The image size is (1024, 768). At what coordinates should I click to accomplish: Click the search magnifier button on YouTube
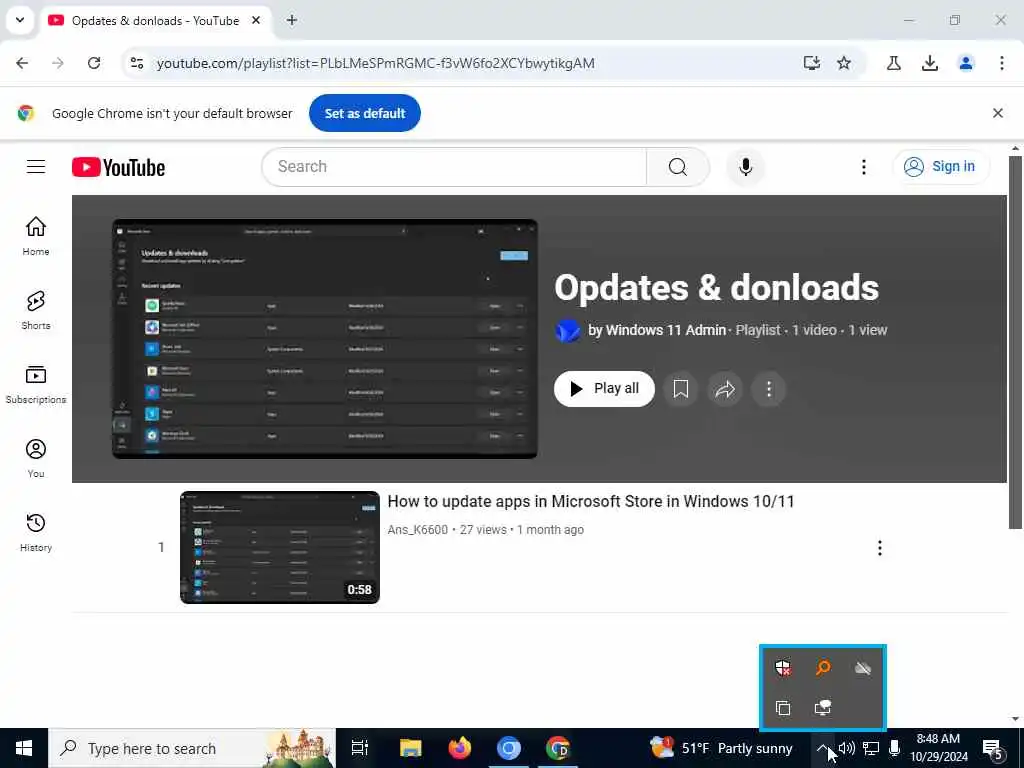(677, 167)
